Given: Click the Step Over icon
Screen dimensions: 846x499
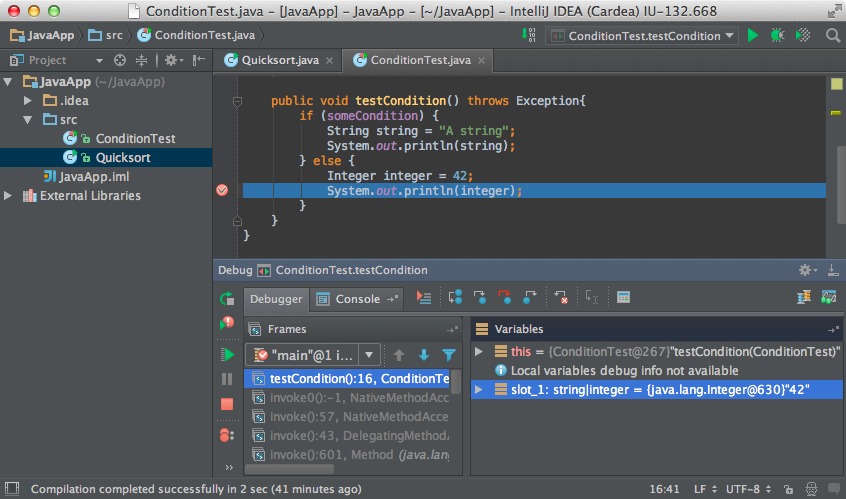Looking at the screenshot, I should point(454,298).
